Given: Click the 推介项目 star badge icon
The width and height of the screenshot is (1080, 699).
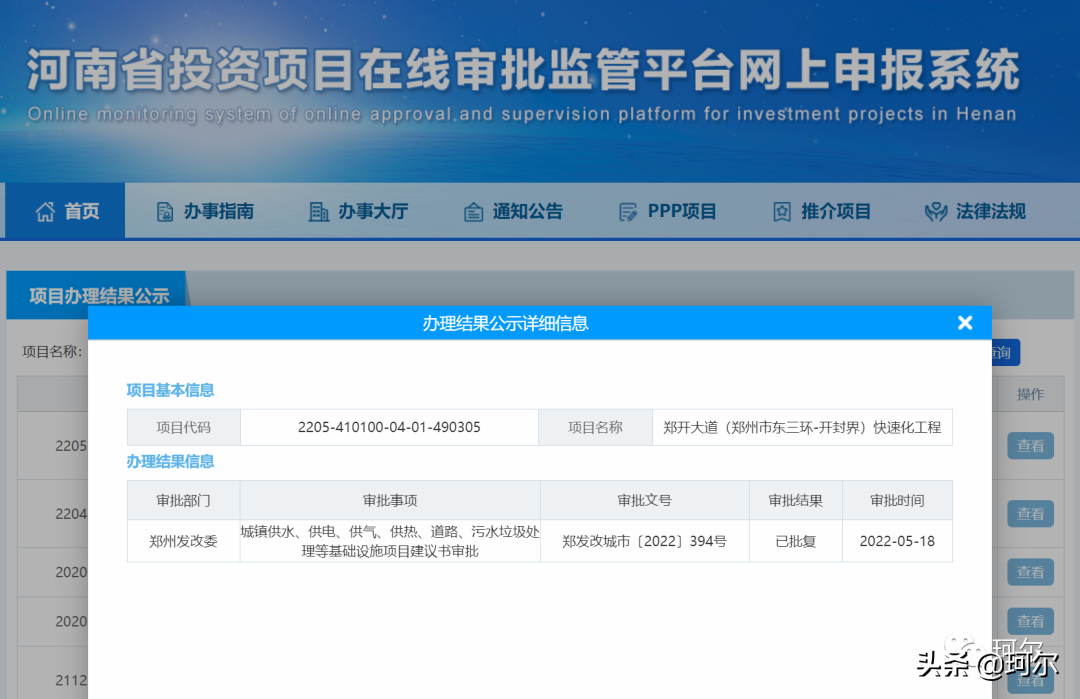Looking at the screenshot, I should (x=782, y=212).
